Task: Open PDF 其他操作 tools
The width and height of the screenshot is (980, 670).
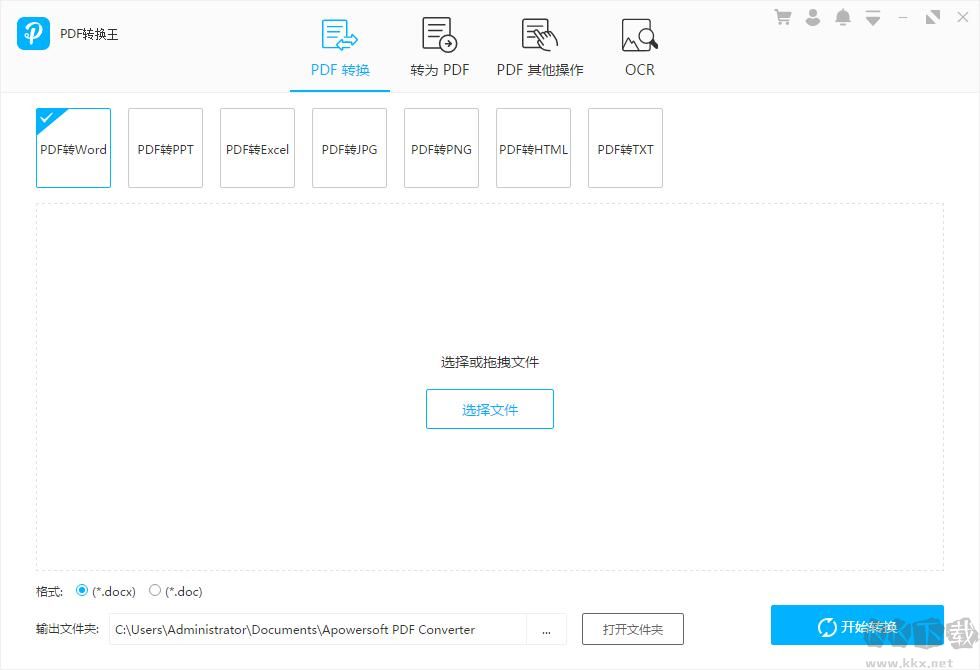Action: pyautogui.click(x=539, y=33)
